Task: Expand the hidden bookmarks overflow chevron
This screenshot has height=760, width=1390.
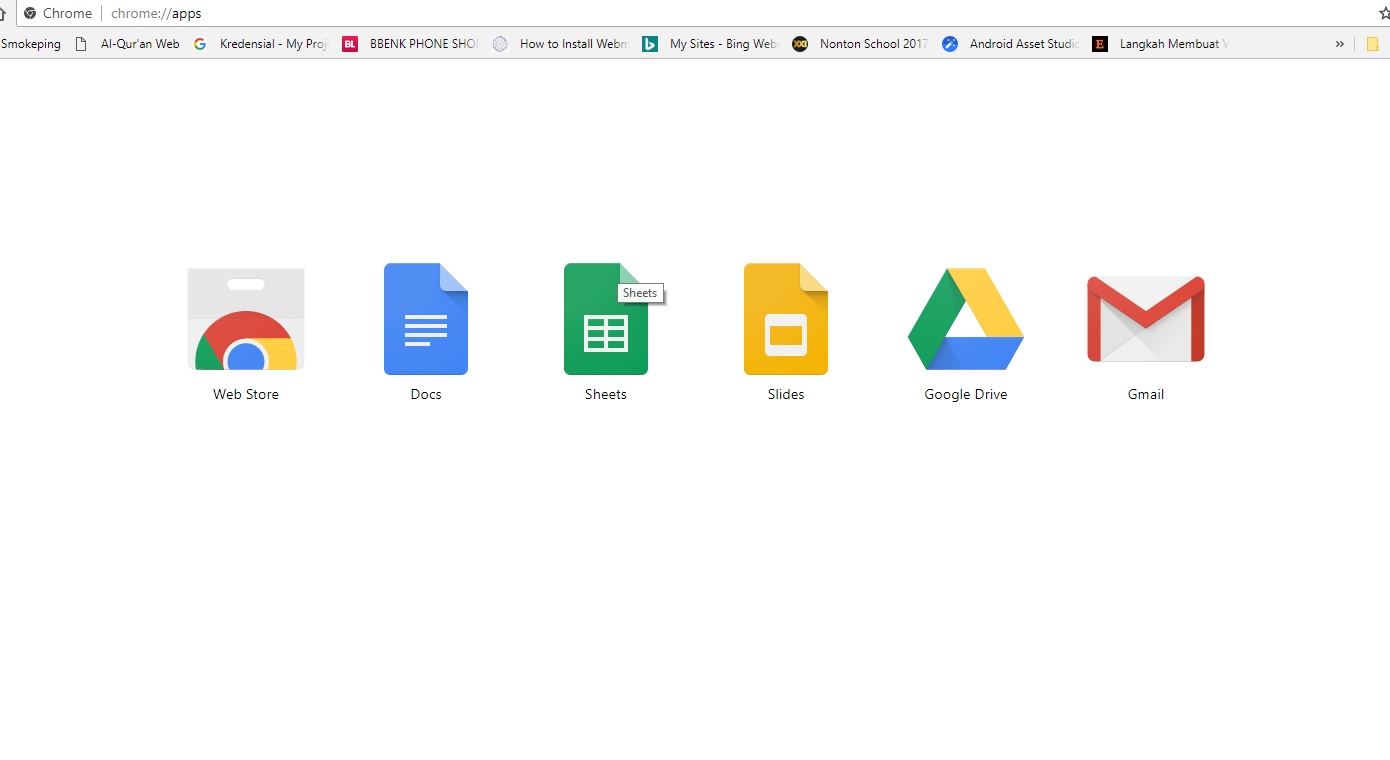Action: 1340,43
